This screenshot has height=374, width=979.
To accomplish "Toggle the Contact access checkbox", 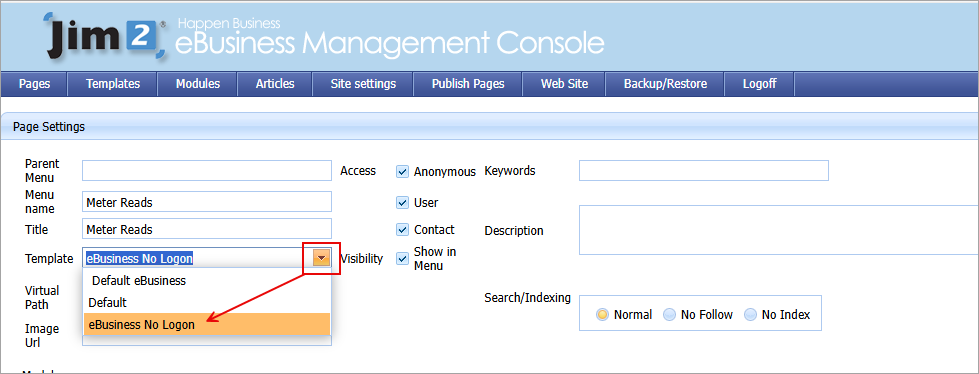I will tap(402, 229).
